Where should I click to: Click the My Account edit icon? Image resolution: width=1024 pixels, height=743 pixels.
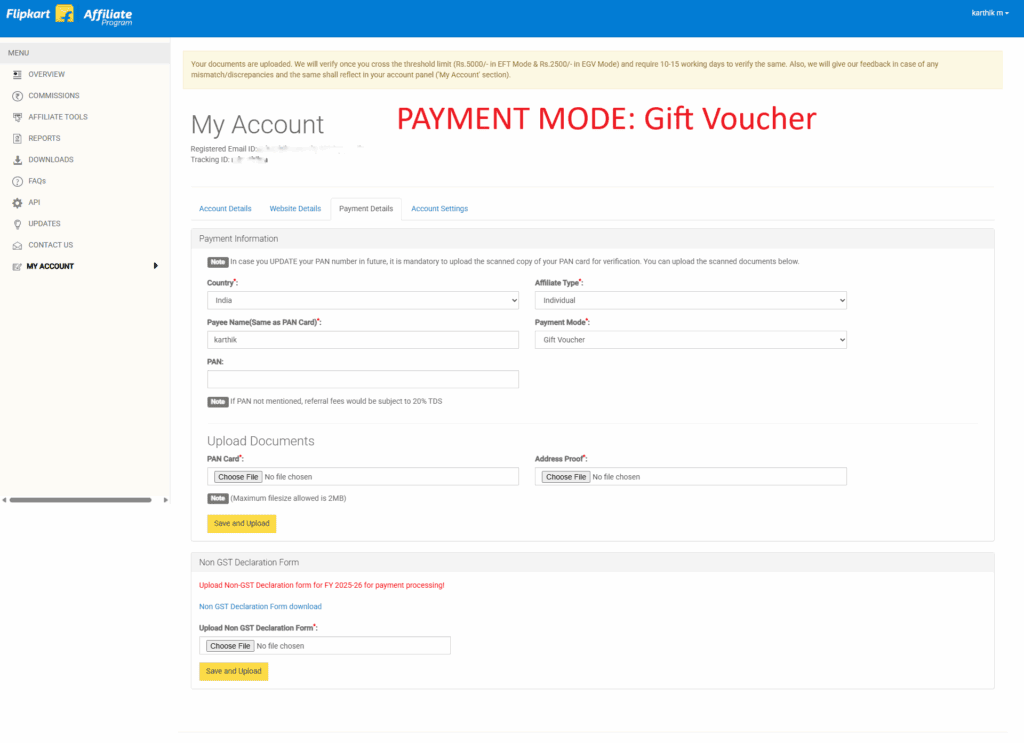[17, 267]
